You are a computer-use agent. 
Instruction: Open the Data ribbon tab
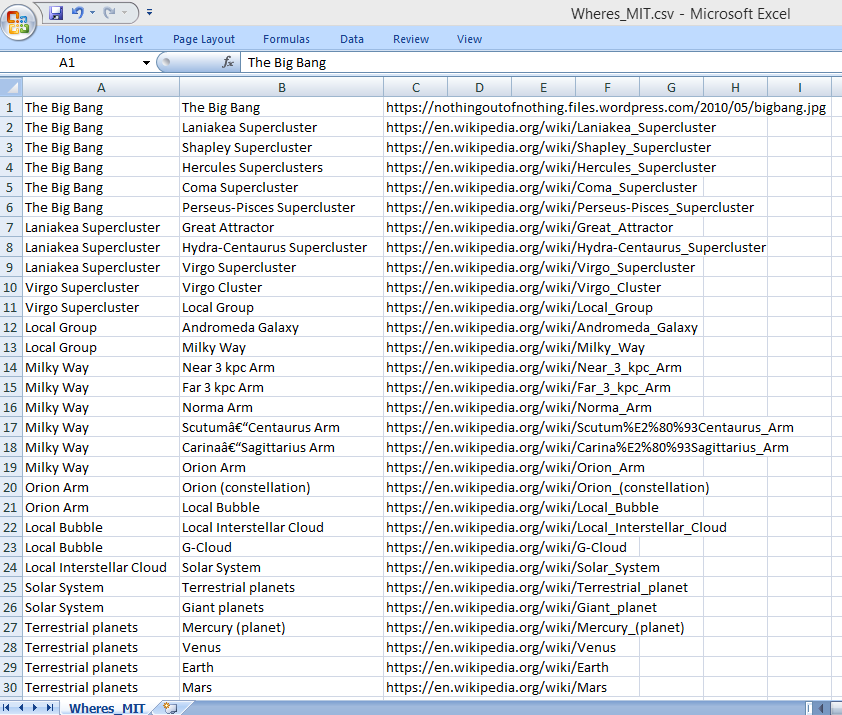tap(352, 39)
